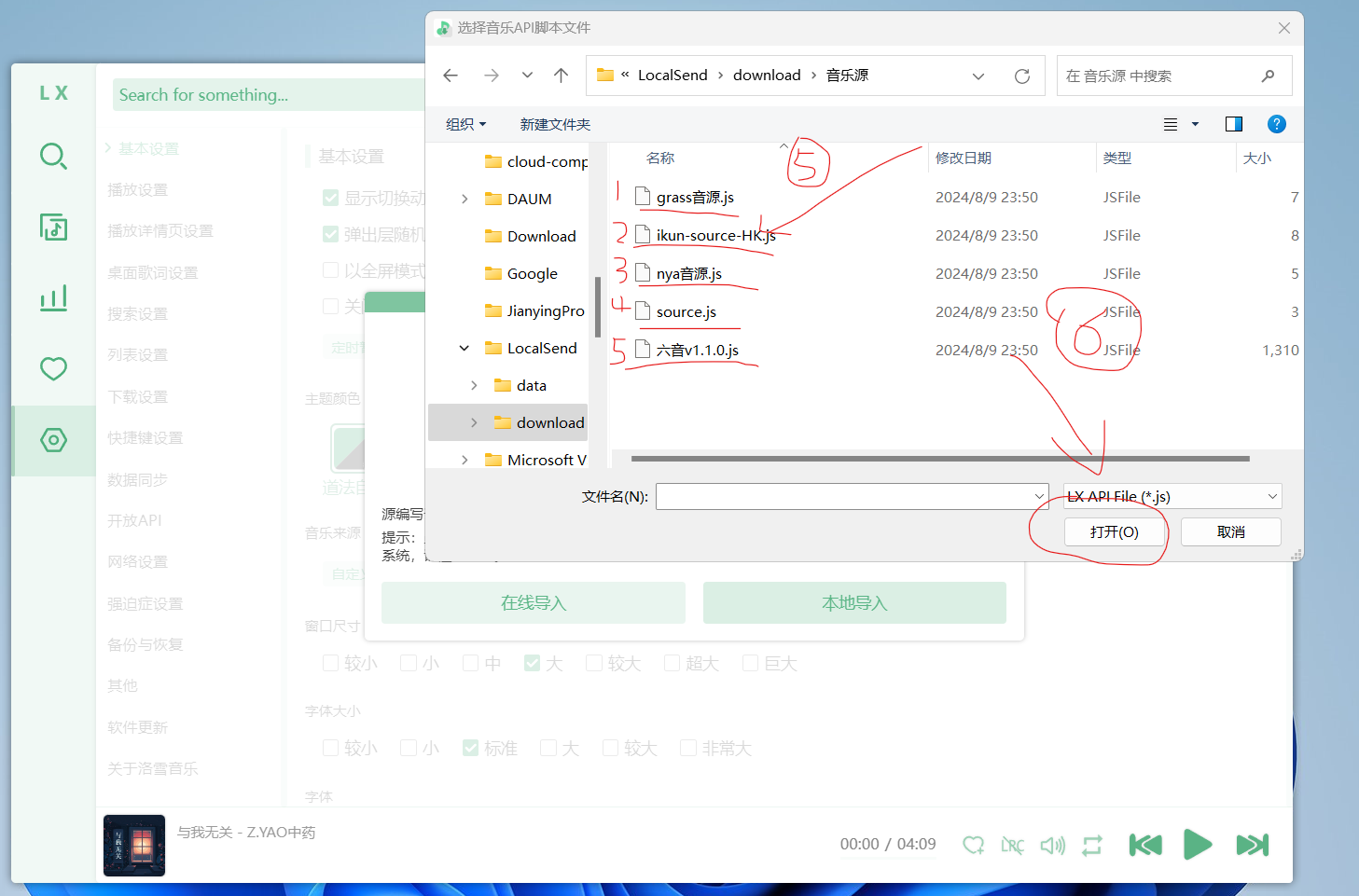This screenshot has width=1359, height=896.
Task: Open the LX API File type filter
Action: 1172,496
